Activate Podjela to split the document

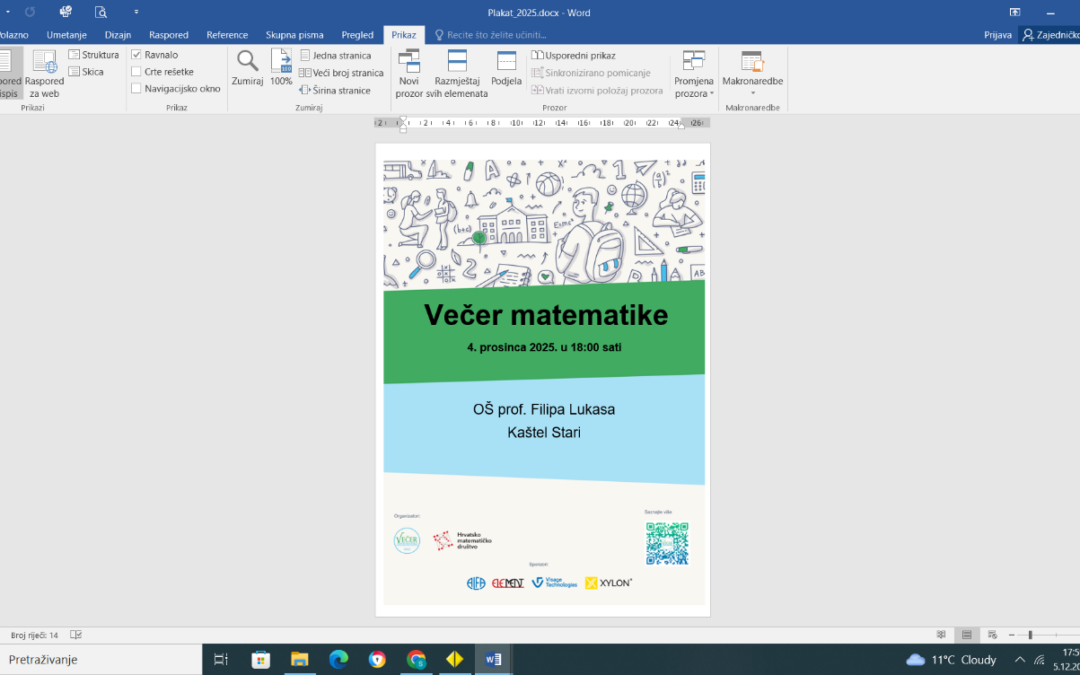pos(506,70)
